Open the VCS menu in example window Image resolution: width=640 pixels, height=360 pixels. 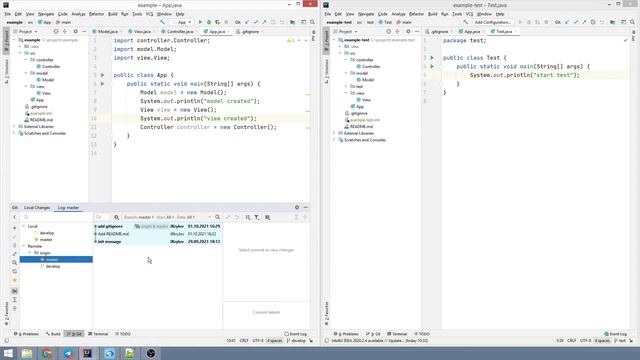tap(149, 14)
